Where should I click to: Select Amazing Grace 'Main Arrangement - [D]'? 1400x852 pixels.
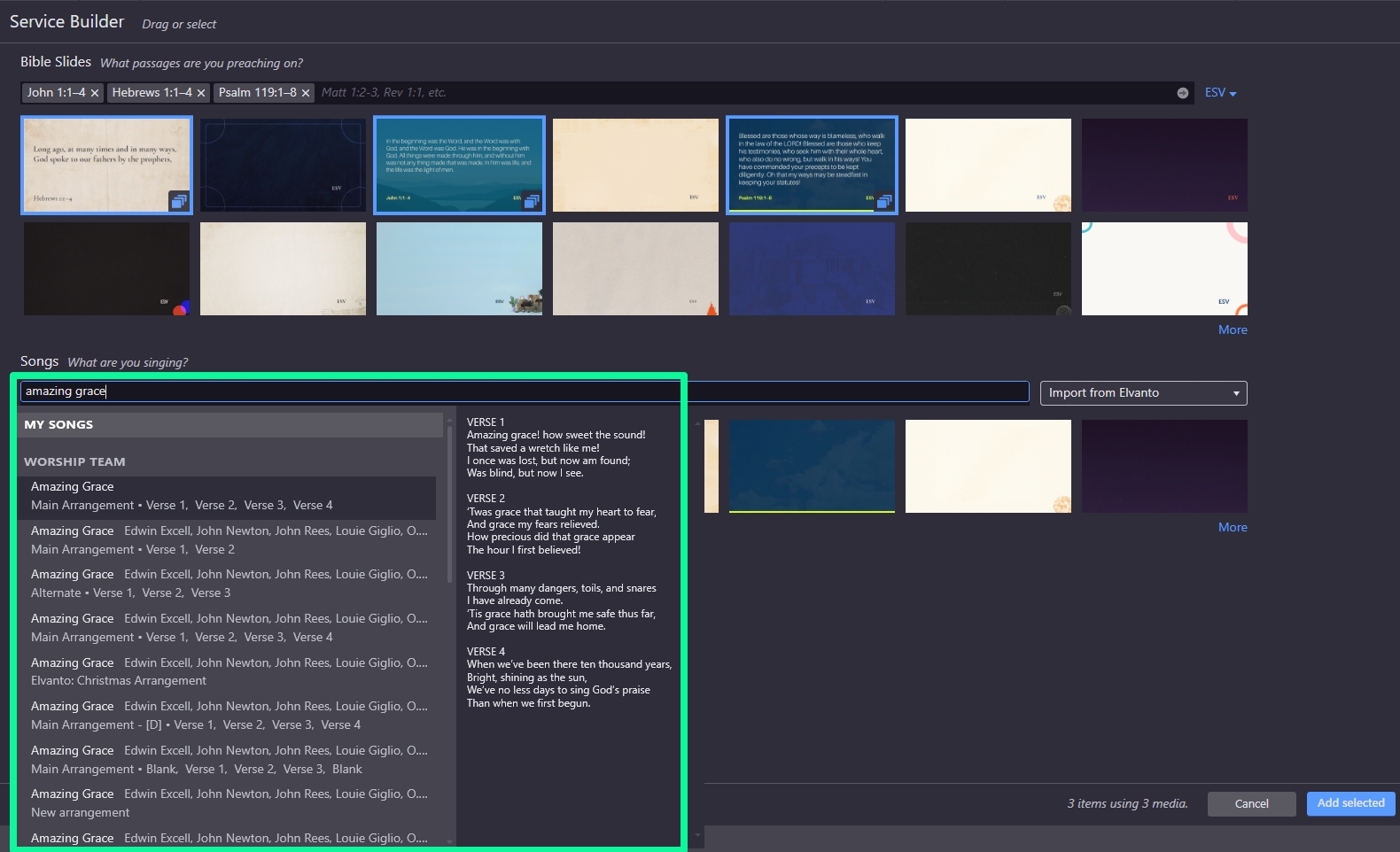tap(226, 716)
